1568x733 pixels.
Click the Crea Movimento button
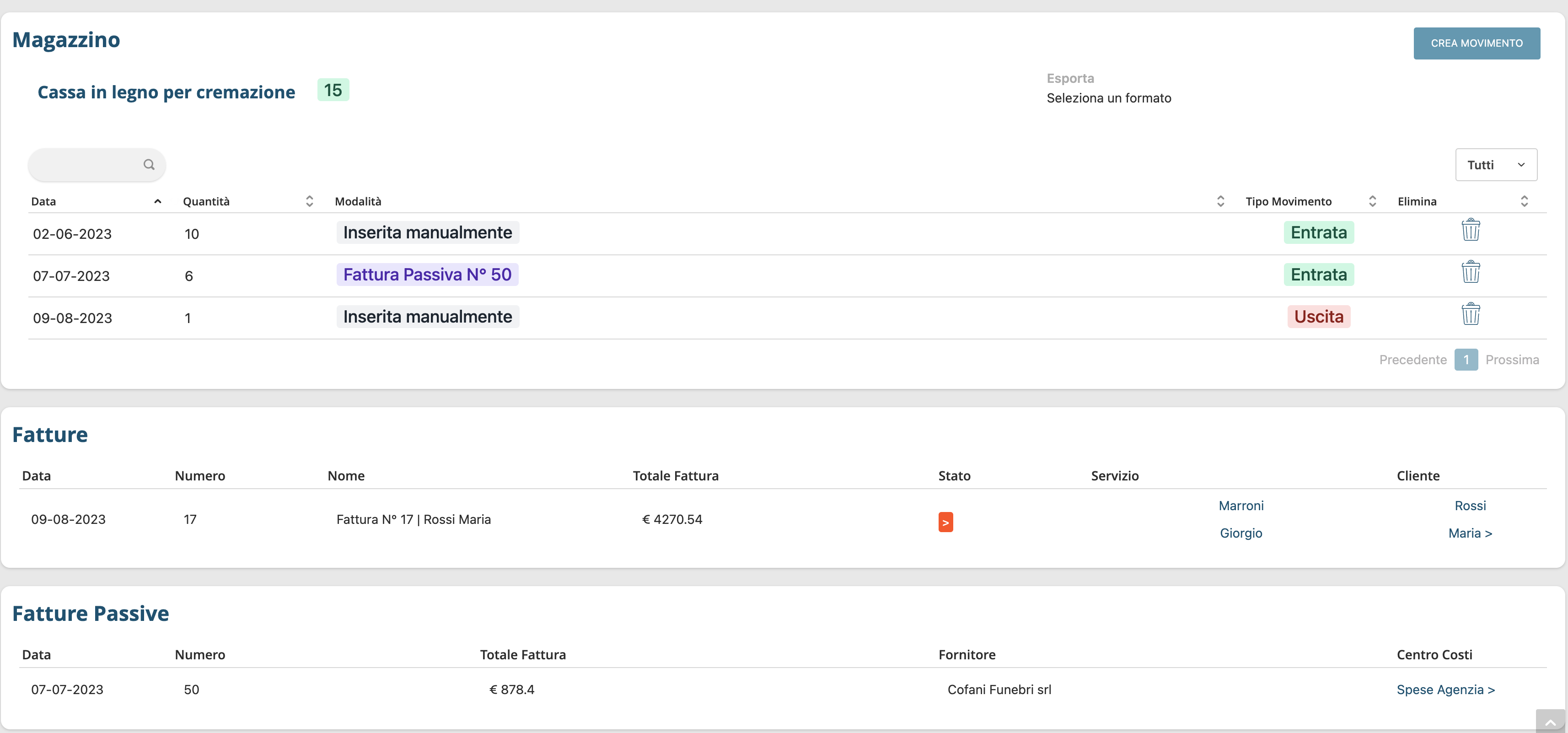coord(1476,43)
